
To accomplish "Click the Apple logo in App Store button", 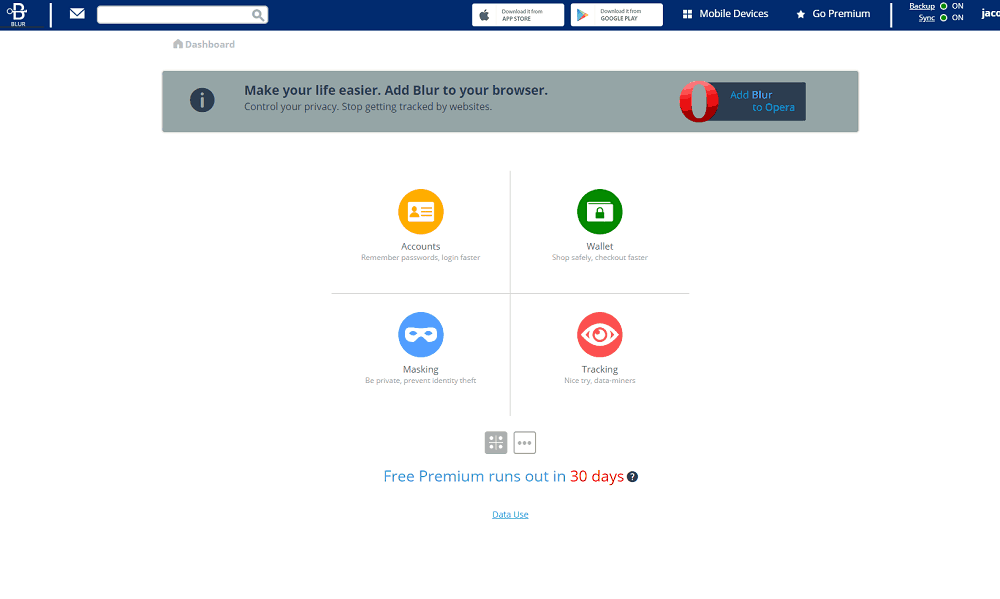I will [484, 15].
